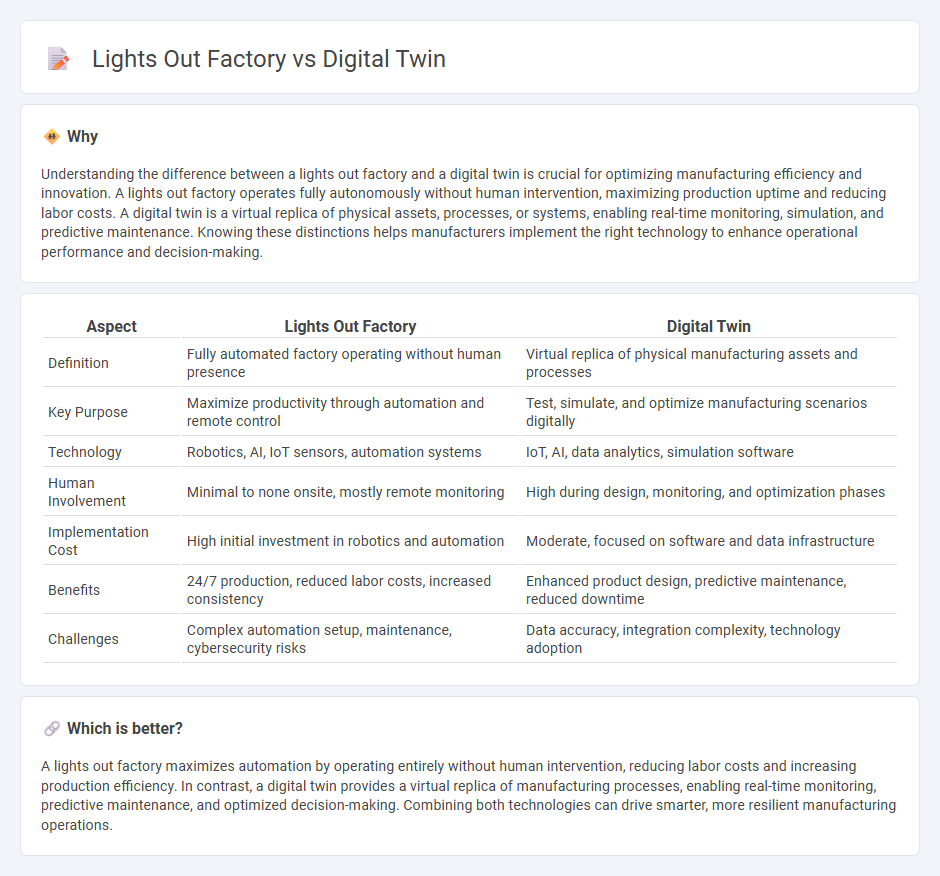The image size is (940, 876).
Task: Select the Human Involvement row label
Action: [87, 492]
